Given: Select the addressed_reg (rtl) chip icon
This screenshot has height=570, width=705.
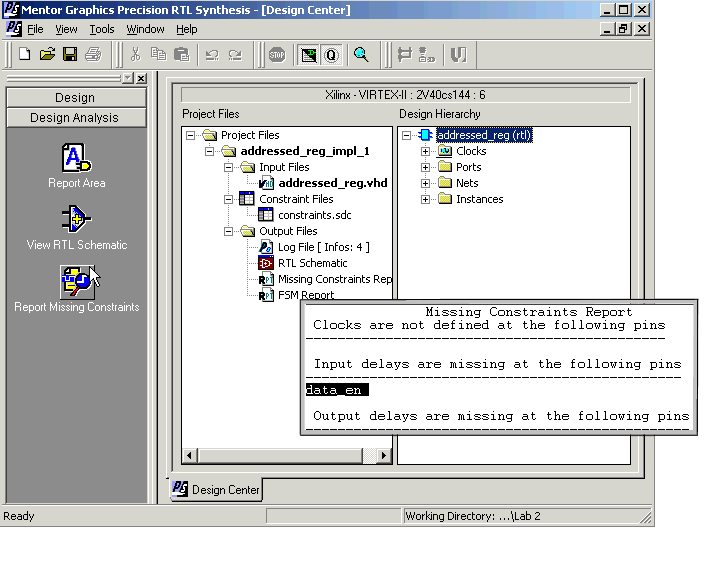Looking at the screenshot, I should 425,135.
